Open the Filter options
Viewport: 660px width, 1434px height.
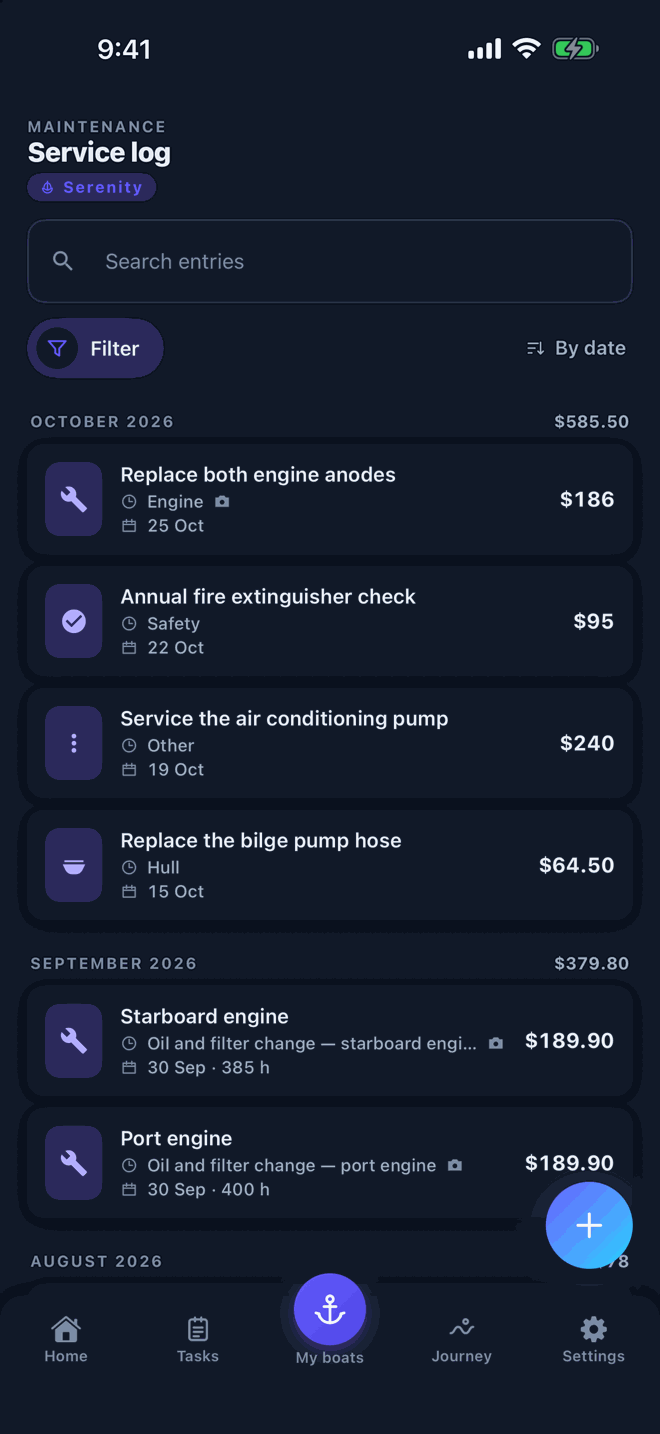coord(95,348)
